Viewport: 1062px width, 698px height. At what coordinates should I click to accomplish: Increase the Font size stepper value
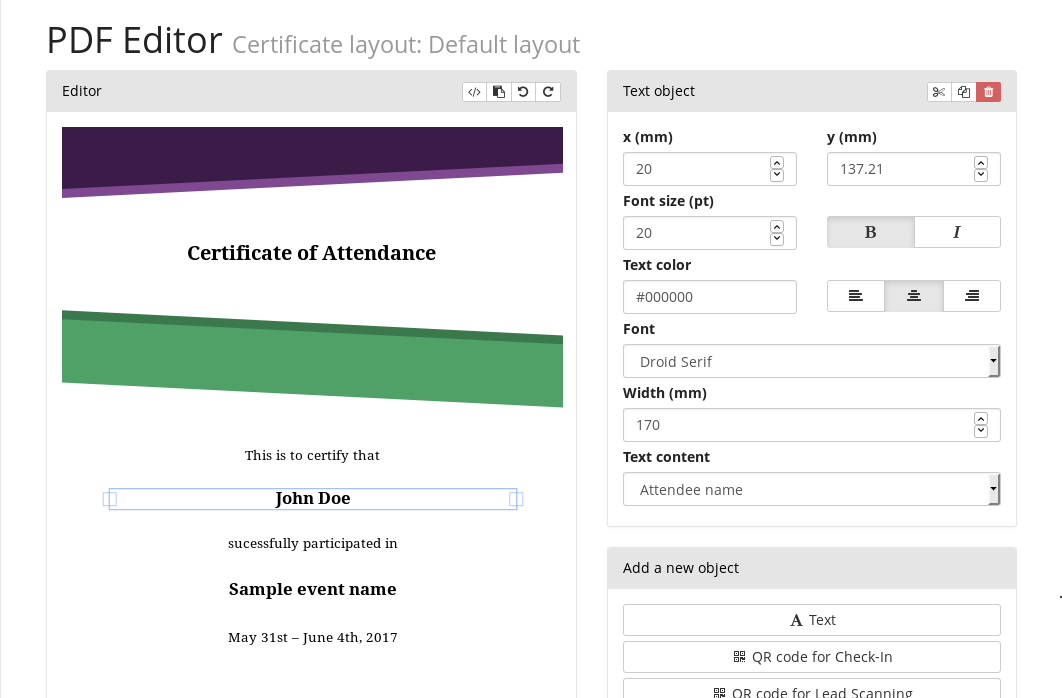point(777,226)
